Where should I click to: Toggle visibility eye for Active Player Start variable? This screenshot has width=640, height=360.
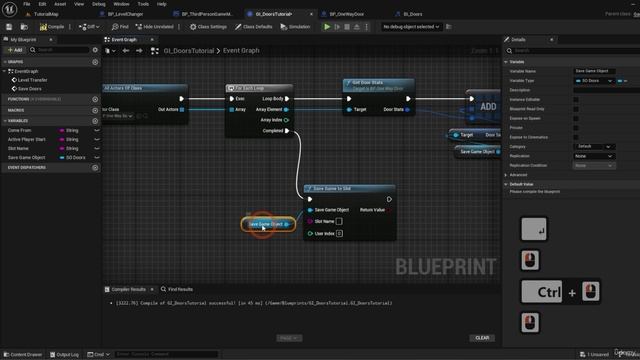97,140
